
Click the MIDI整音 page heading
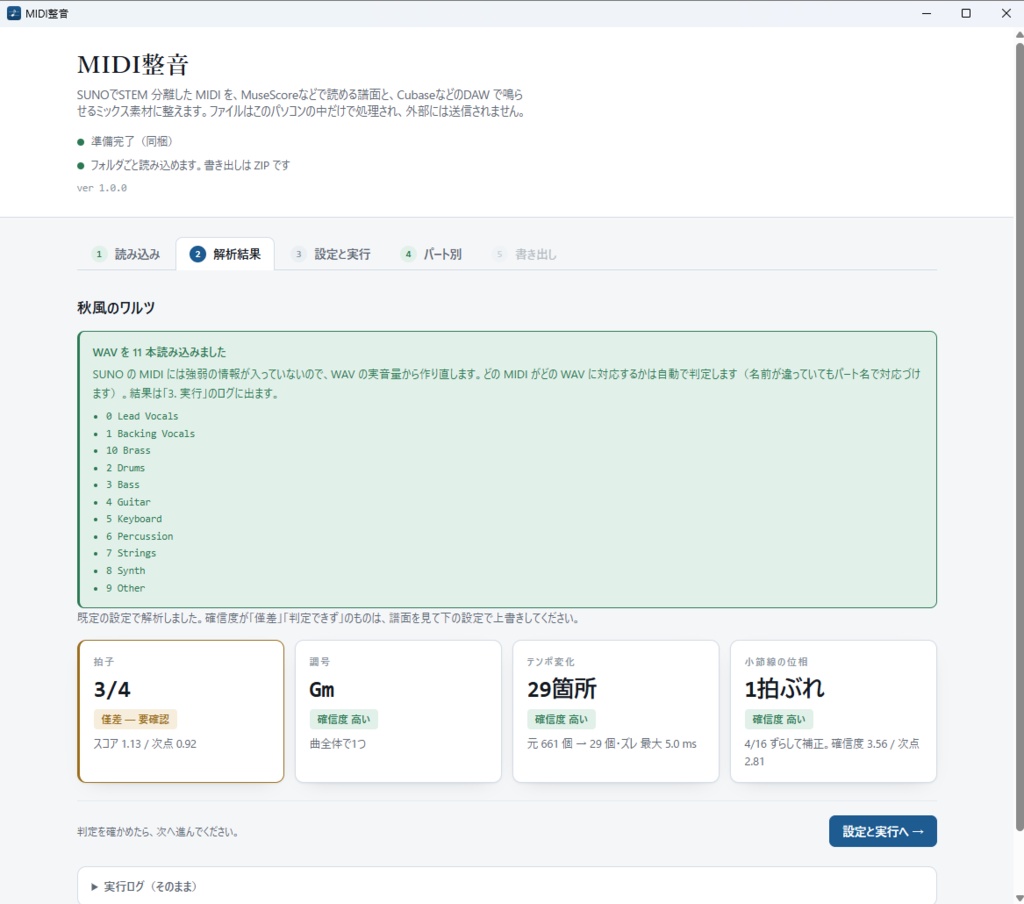coord(133,65)
